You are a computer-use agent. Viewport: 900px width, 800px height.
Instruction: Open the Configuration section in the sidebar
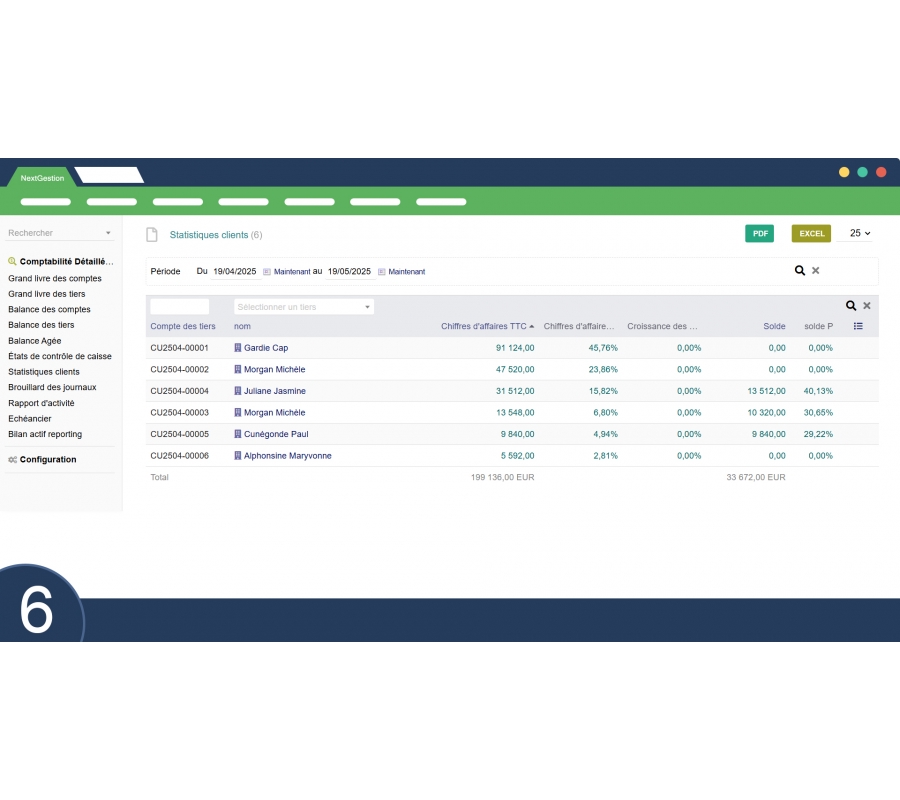[47, 460]
